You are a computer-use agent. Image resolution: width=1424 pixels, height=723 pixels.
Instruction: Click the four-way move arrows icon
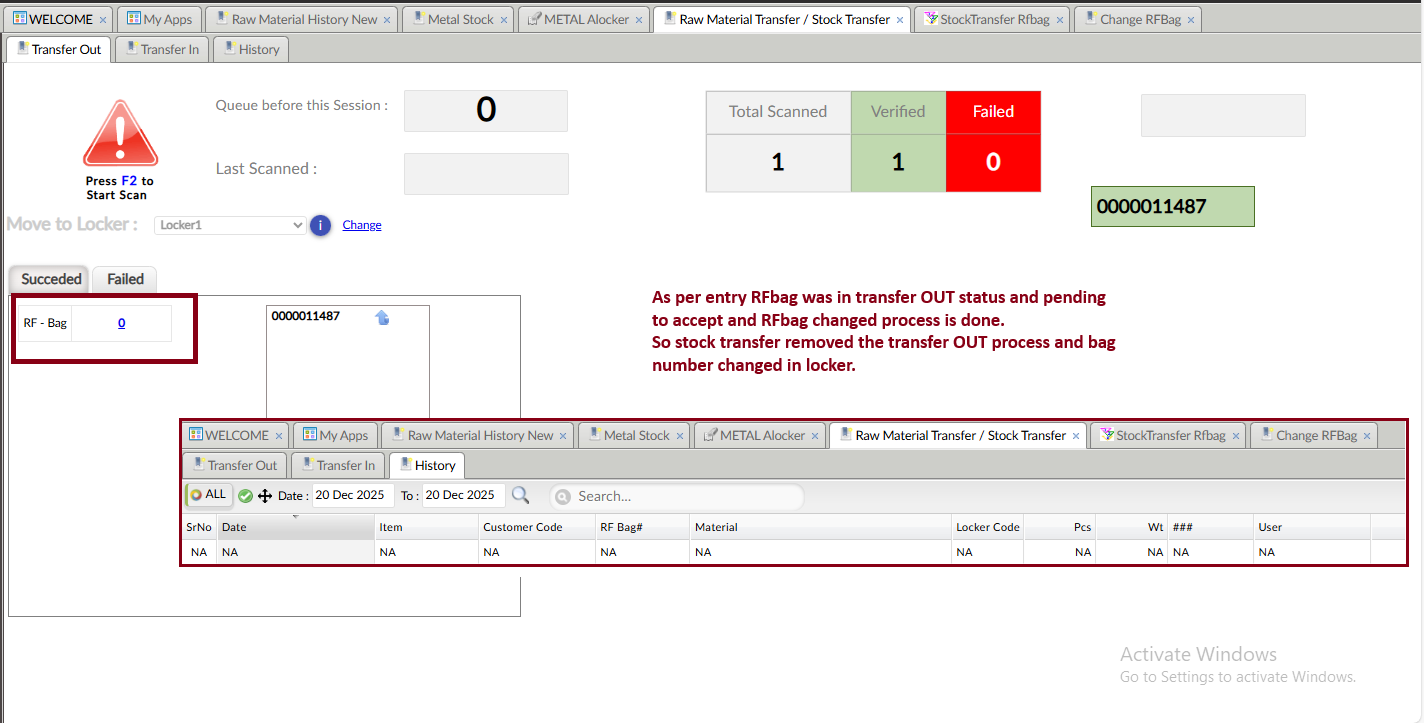tap(265, 496)
